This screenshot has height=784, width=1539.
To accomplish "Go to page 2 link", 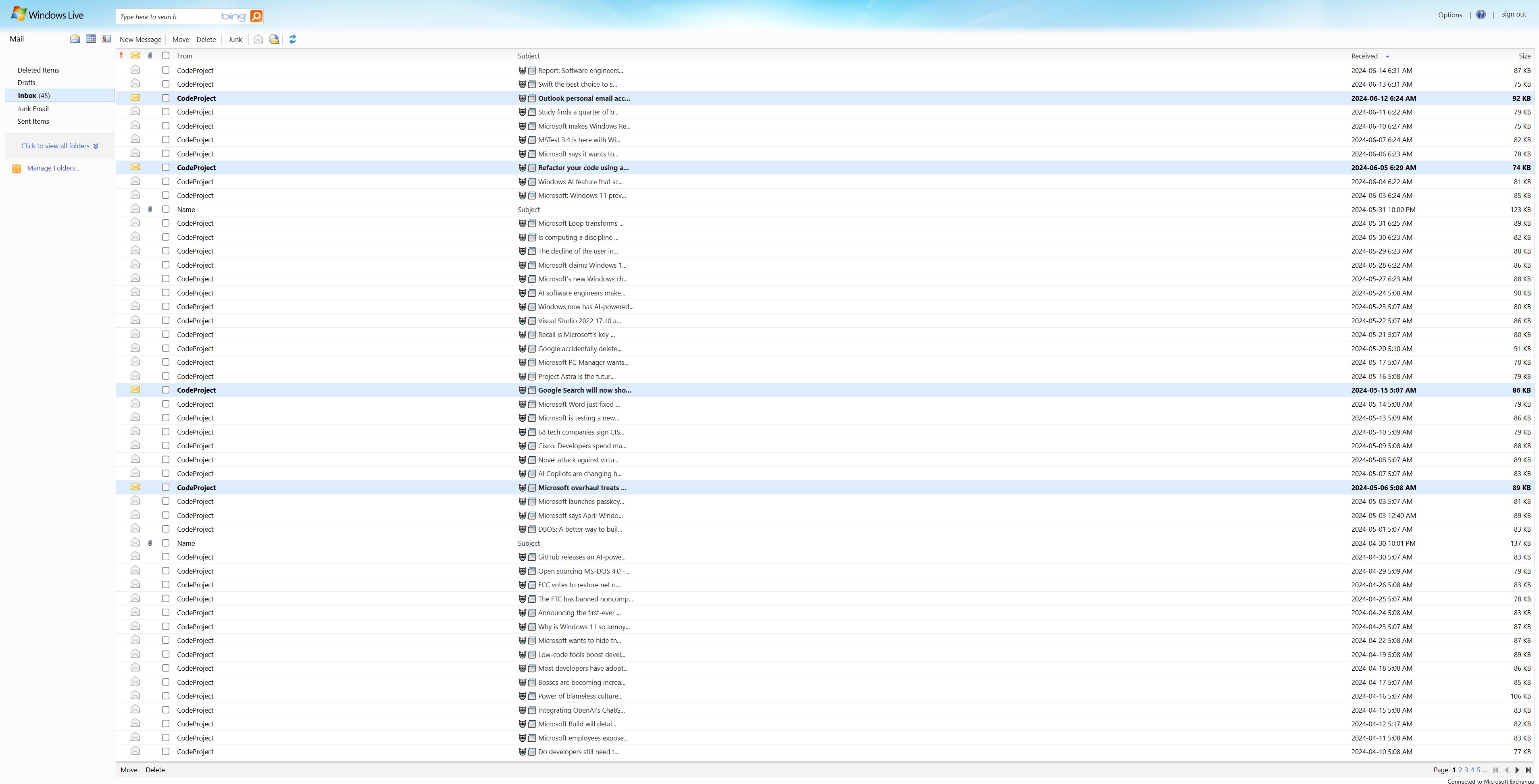I will [x=1460, y=770].
